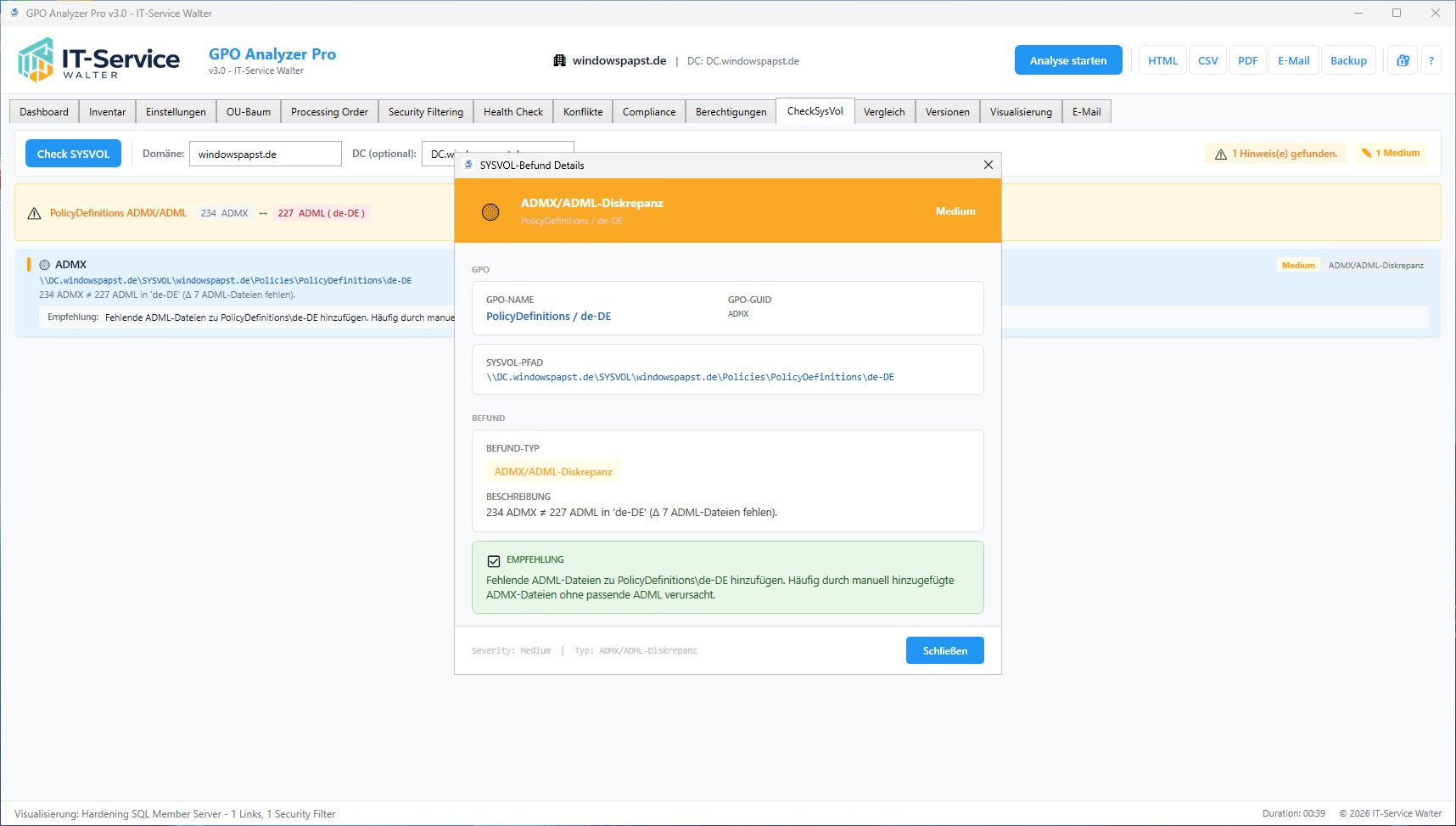Select the Compliance tab
Screen dimensions: 1456x826
tap(648, 111)
